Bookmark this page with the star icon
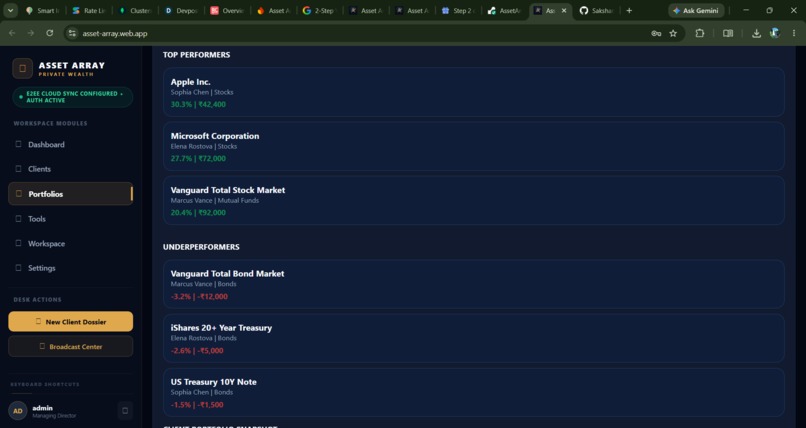This screenshot has height=428, width=806. (673, 33)
